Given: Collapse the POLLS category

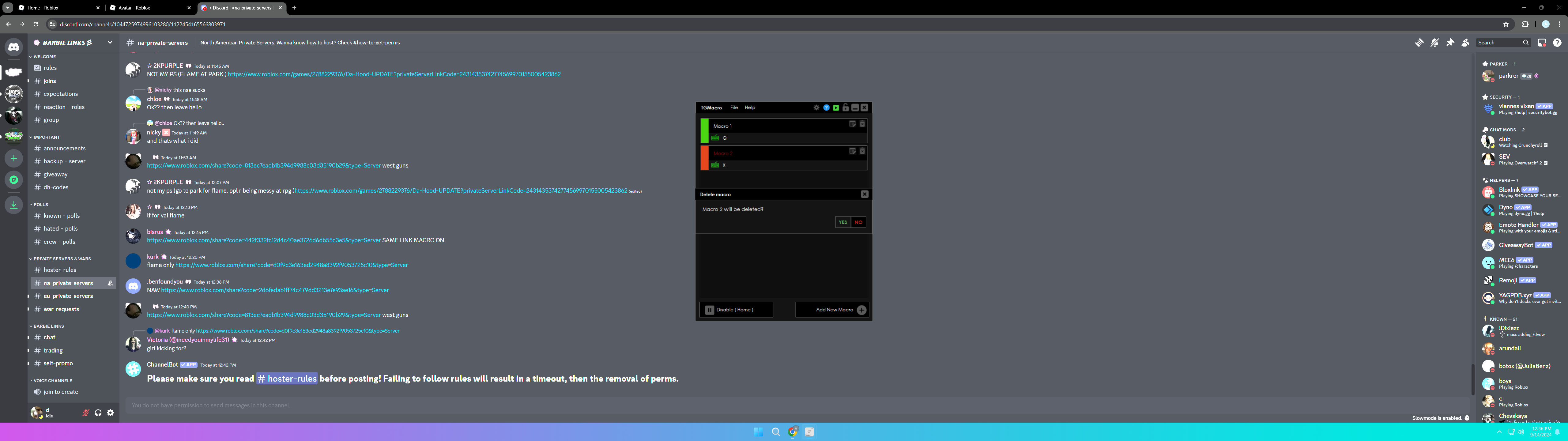Looking at the screenshot, I should (x=41, y=205).
